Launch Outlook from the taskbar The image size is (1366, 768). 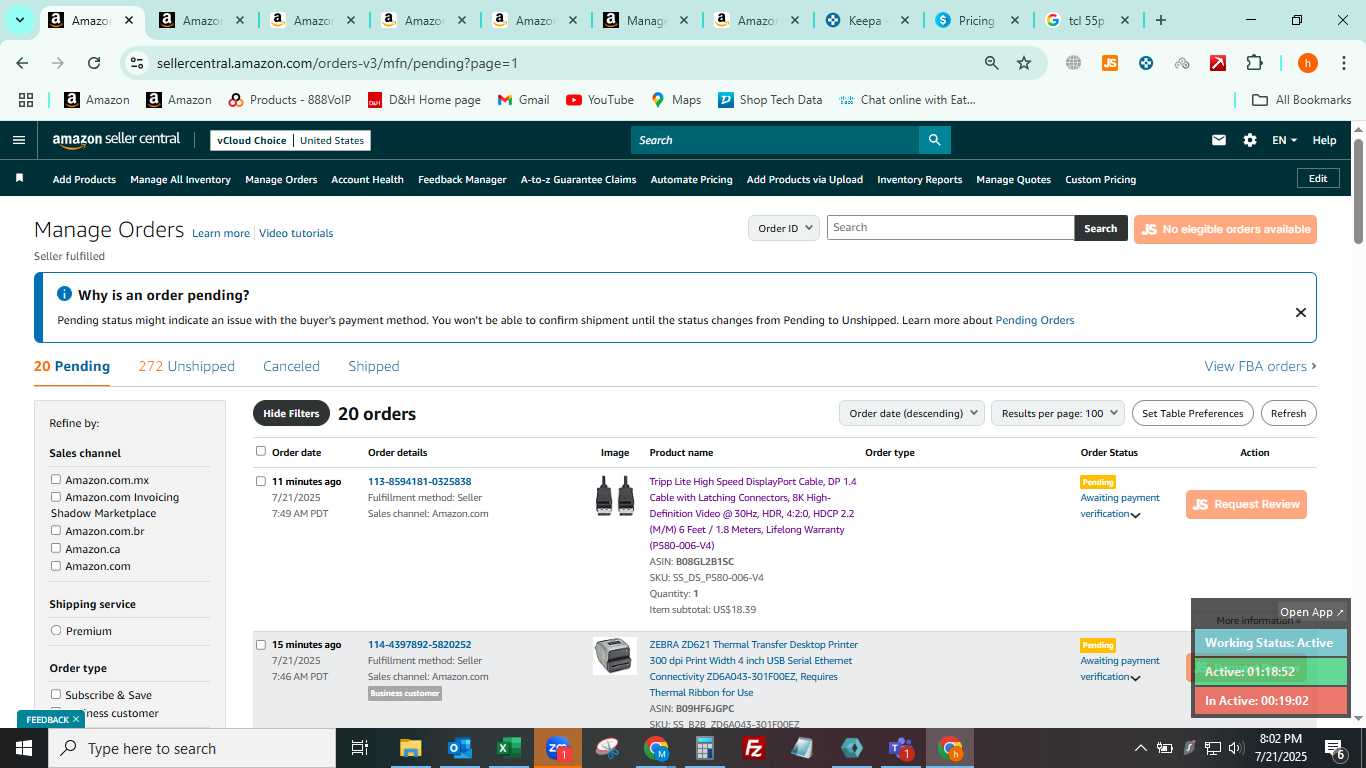pyautogui.click(x=459, y=748)
